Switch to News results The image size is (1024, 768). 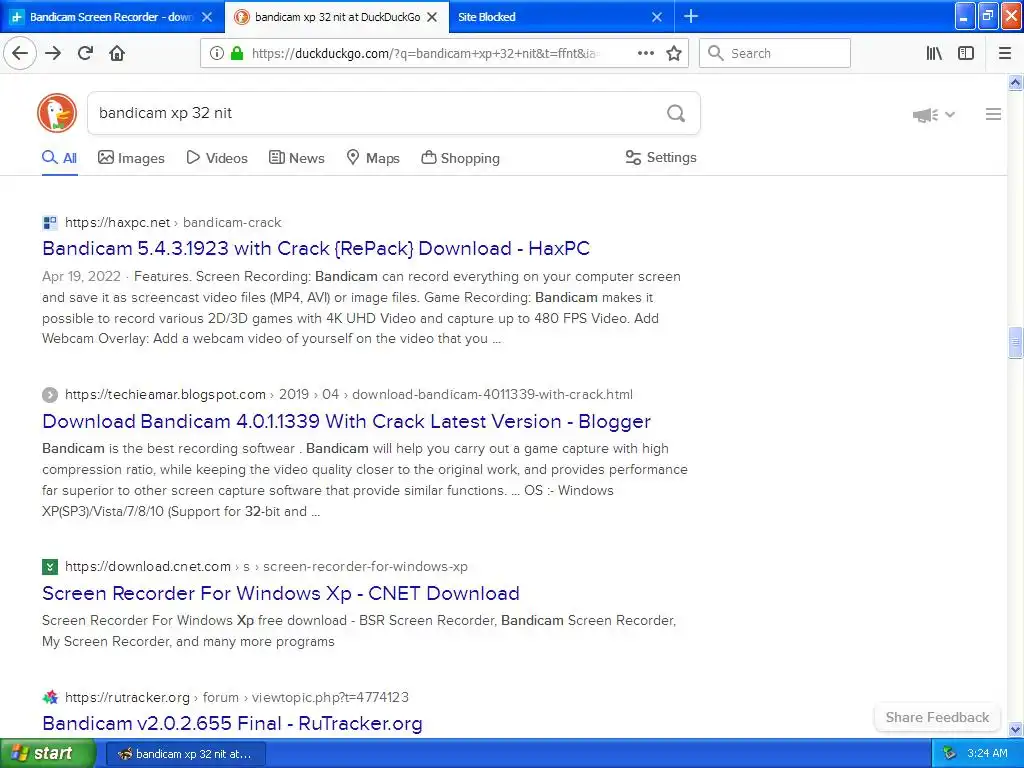pyautogui.click(x=296, y=158)
